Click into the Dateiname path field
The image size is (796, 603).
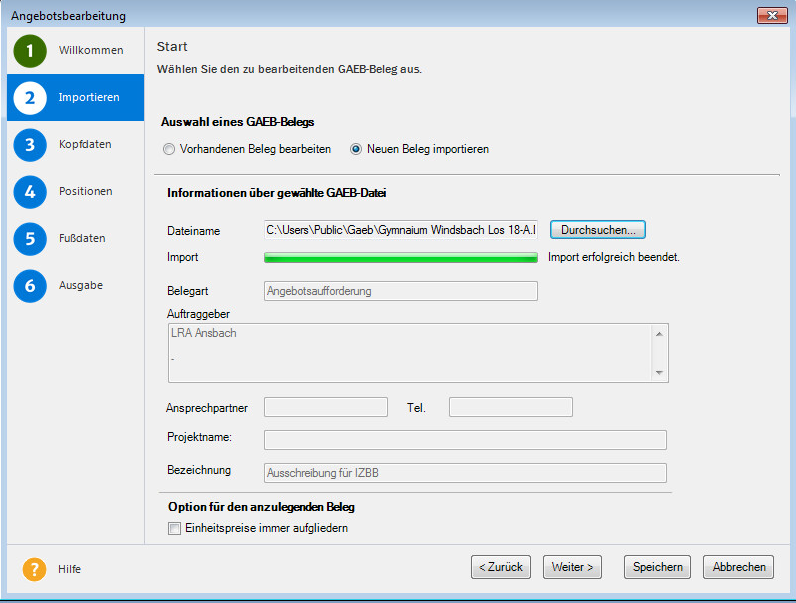click(400, 230)
